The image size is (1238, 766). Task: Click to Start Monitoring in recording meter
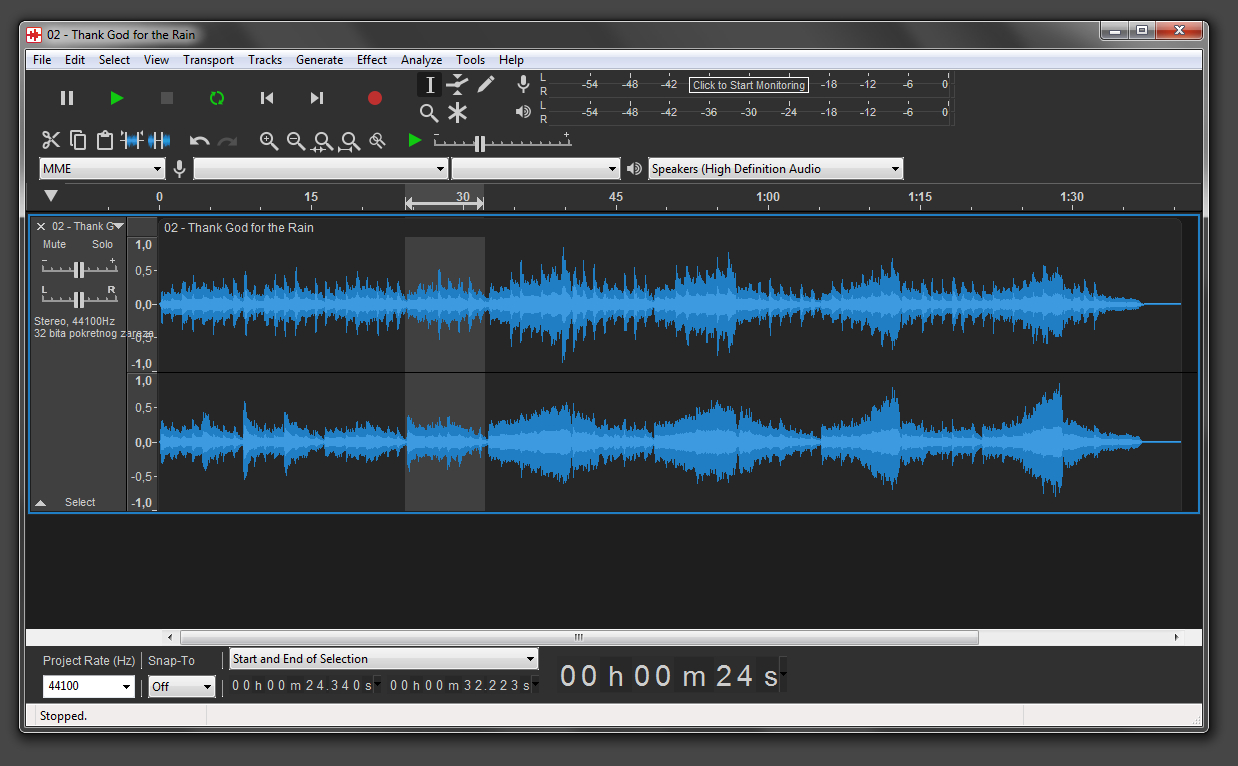[748, 85]
